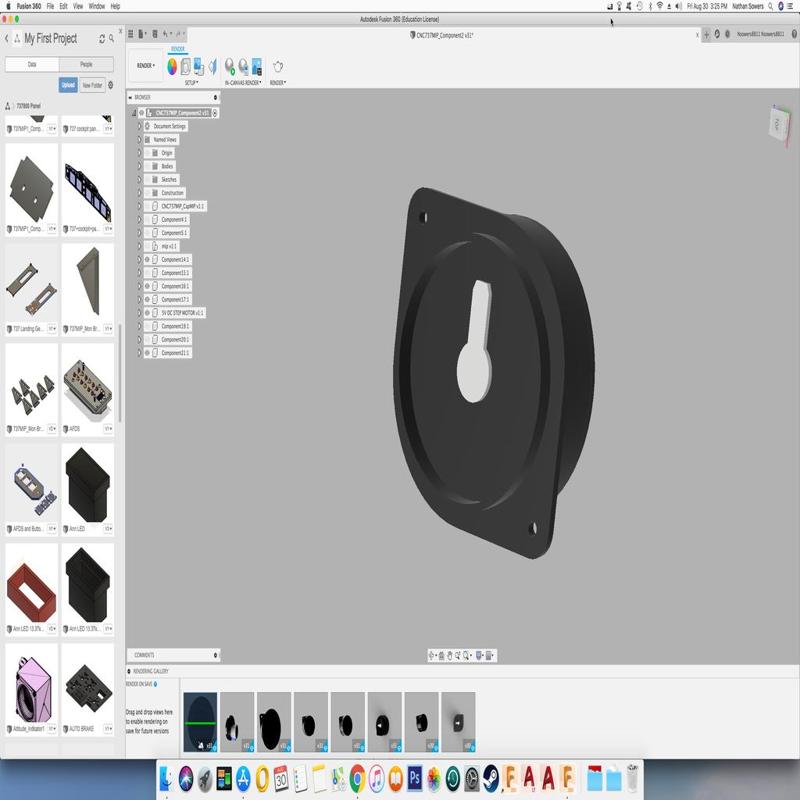
Task: Toggle visibility of Component21:1
Action: point(147,353)
